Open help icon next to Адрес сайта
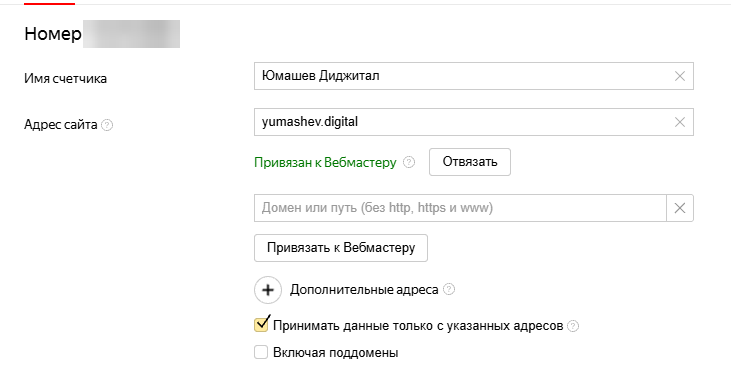731x368 pixels. tap(107, 125)
